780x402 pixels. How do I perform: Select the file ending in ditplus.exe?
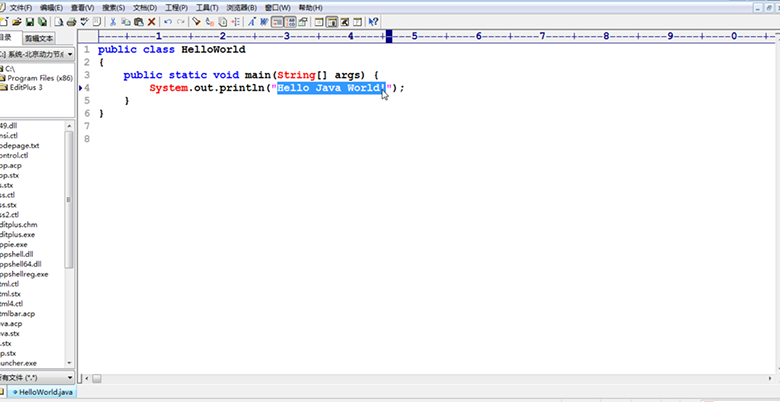17,235
